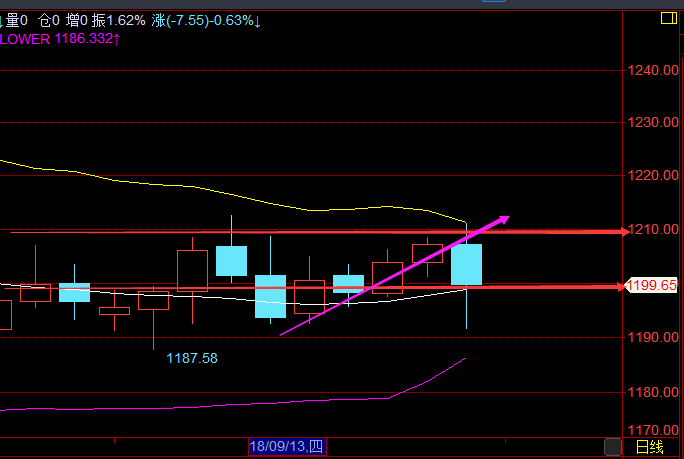Click the 1187.58 low price label
This screenshot has height=459, width=684.
pyautogui.click(x=192, y=357)
